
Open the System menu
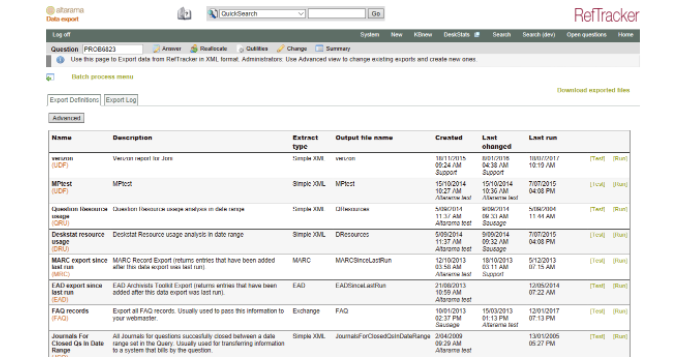(370, 35)
